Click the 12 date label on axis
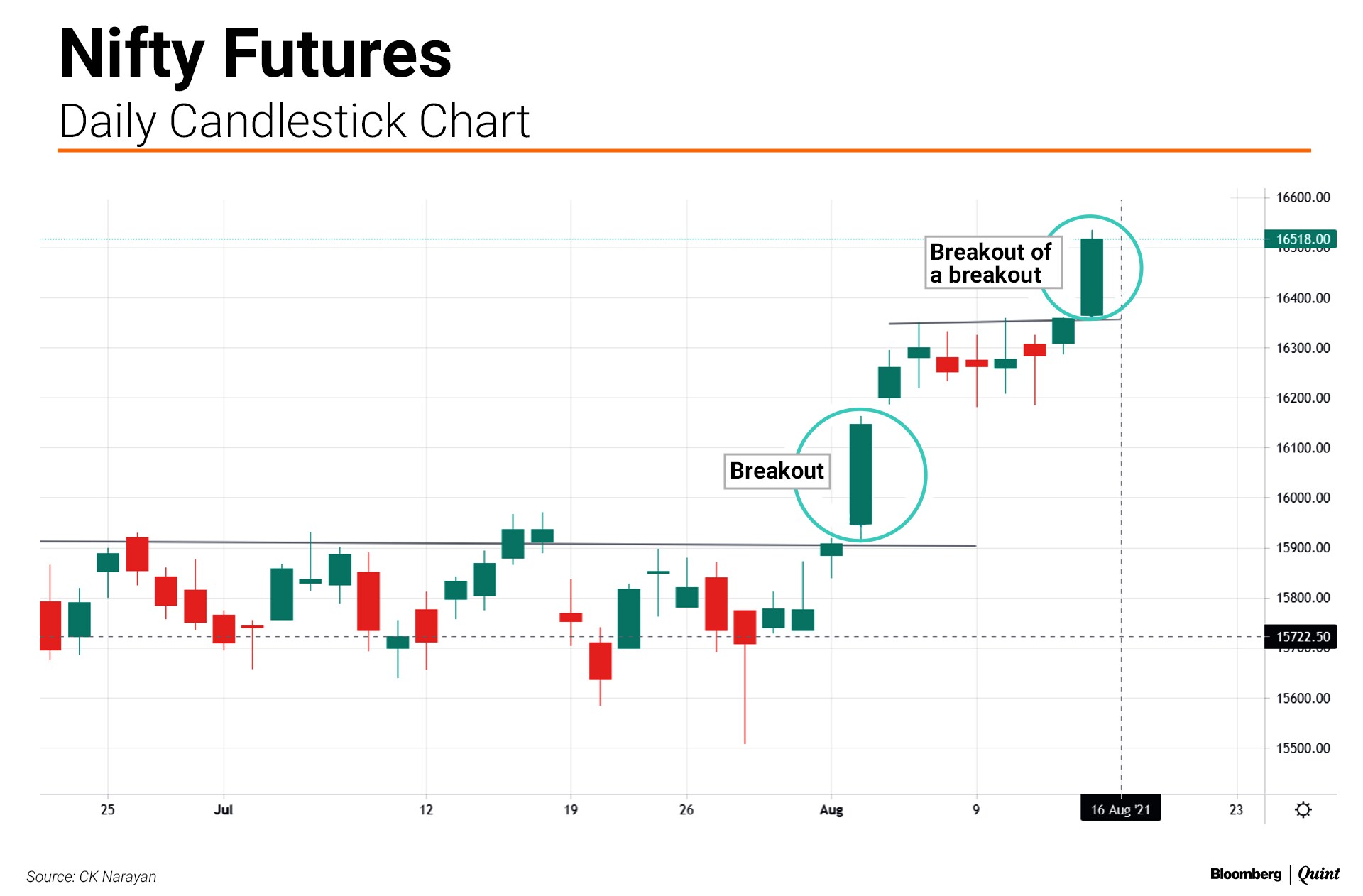 [426, 810]
